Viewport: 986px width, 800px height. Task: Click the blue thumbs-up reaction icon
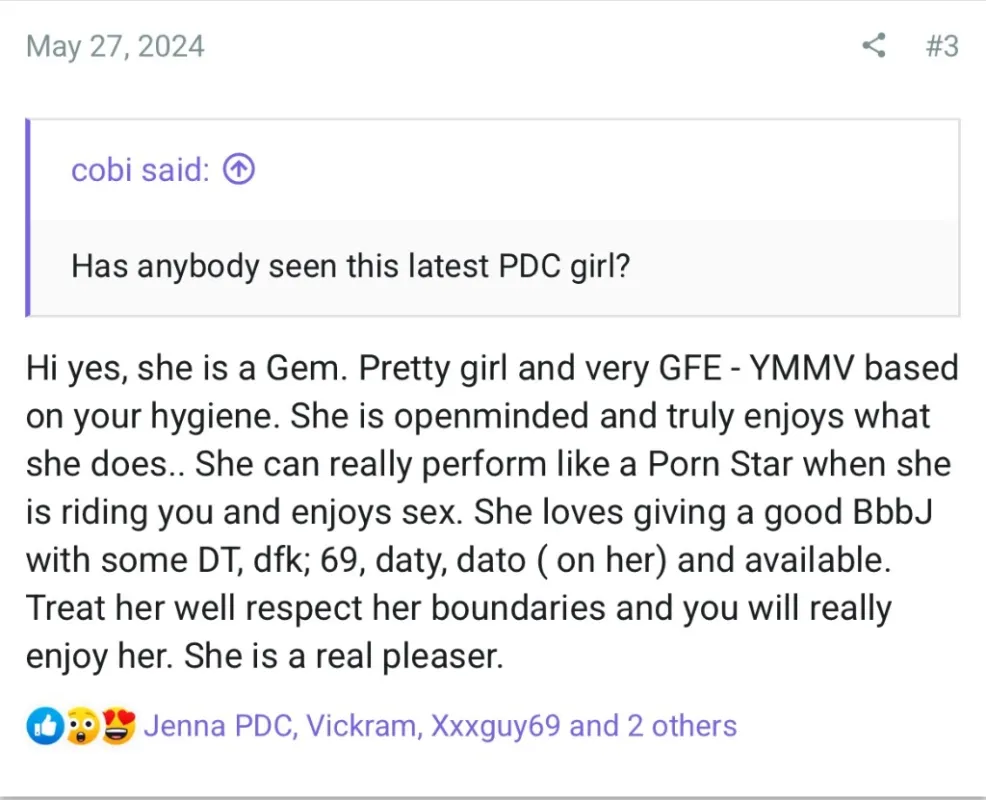click(44, 726)
